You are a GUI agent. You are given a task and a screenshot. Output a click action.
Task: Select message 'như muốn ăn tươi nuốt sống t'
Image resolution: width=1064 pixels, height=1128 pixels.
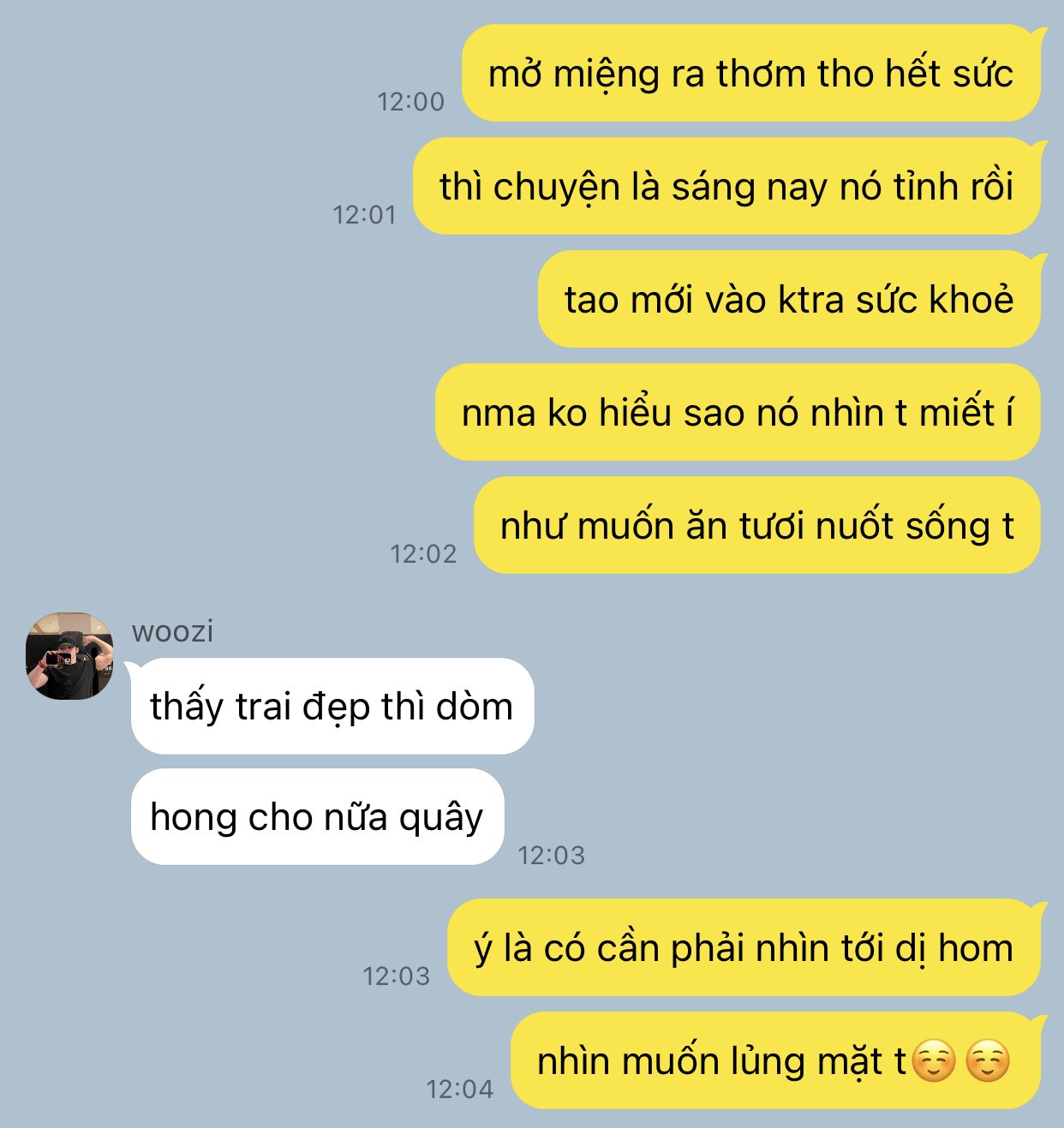coord(757,526)
